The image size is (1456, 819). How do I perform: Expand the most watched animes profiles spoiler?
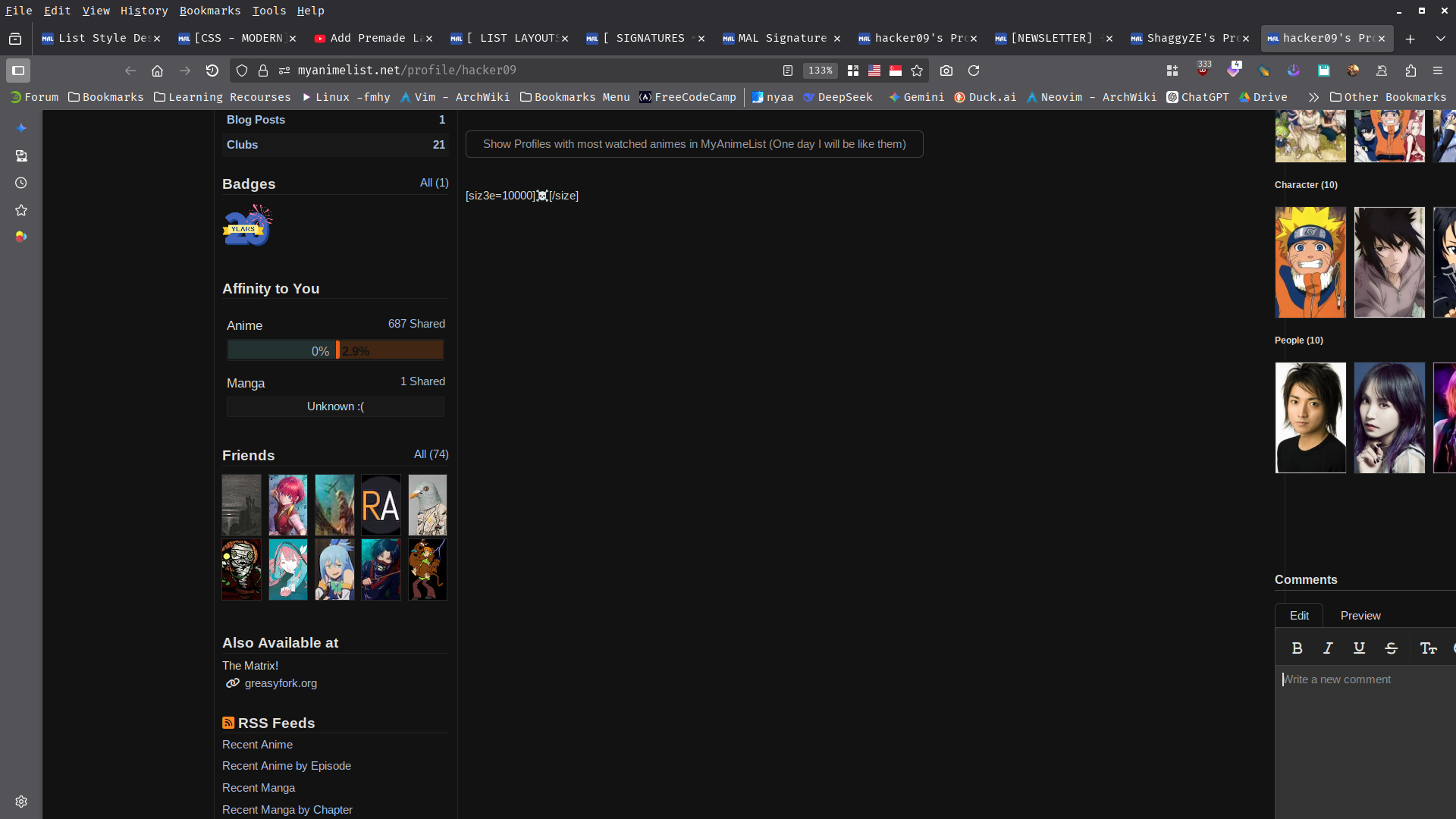coord(694,144)
